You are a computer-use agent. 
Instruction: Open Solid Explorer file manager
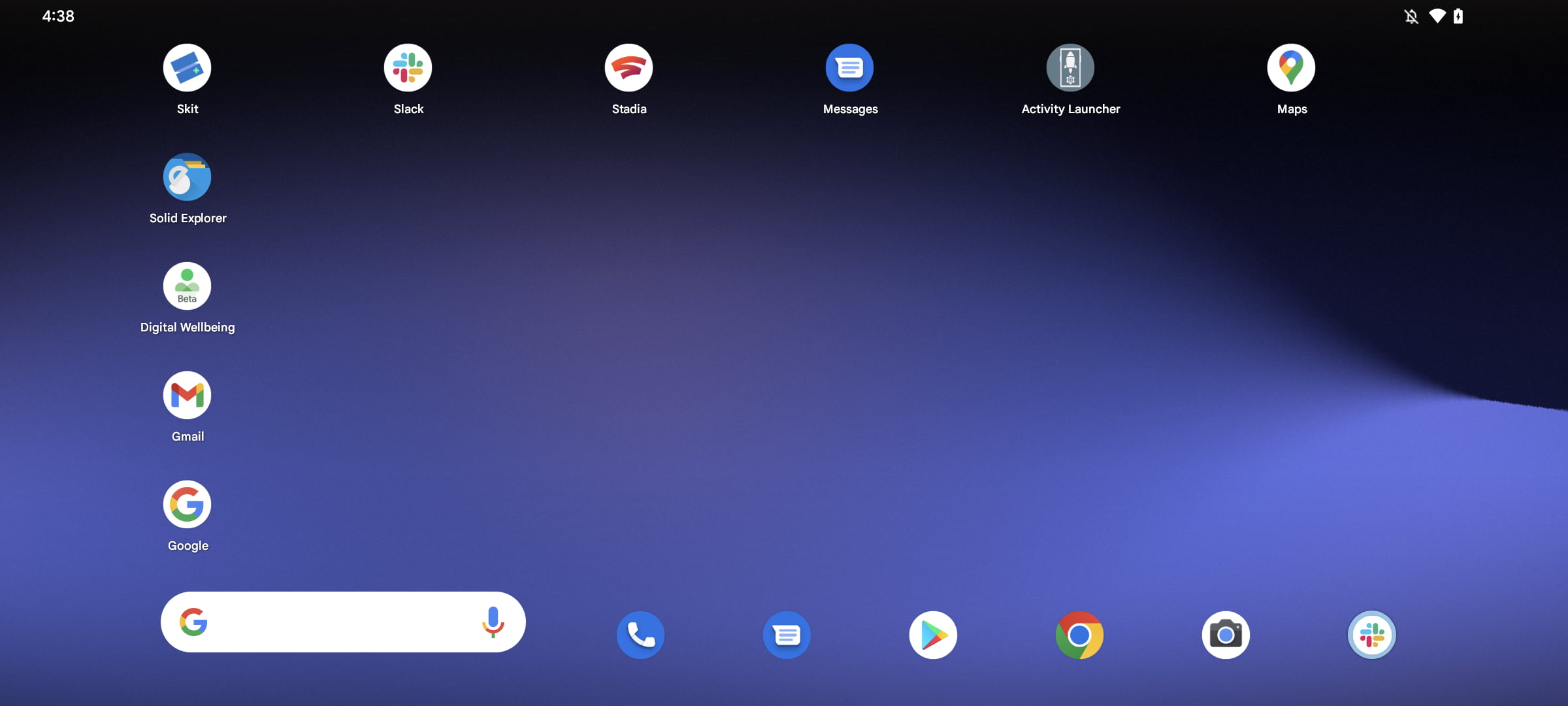(187, 176)
